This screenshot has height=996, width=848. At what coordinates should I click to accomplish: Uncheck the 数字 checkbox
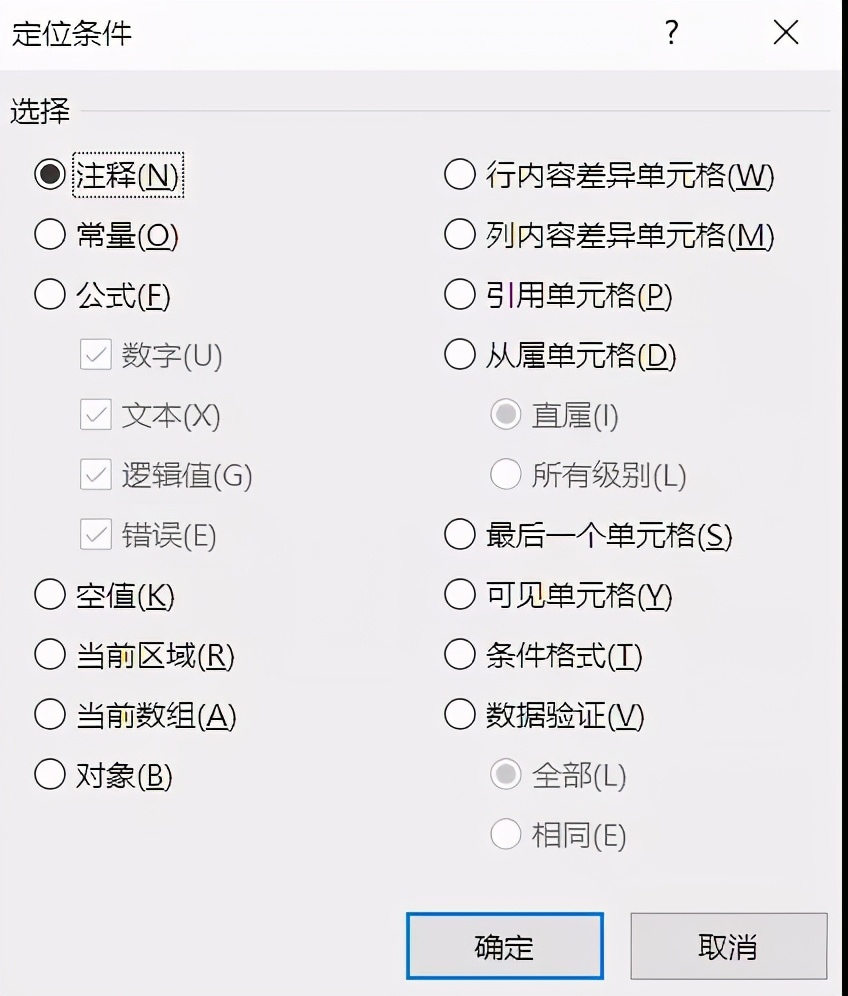coord(96,356)
